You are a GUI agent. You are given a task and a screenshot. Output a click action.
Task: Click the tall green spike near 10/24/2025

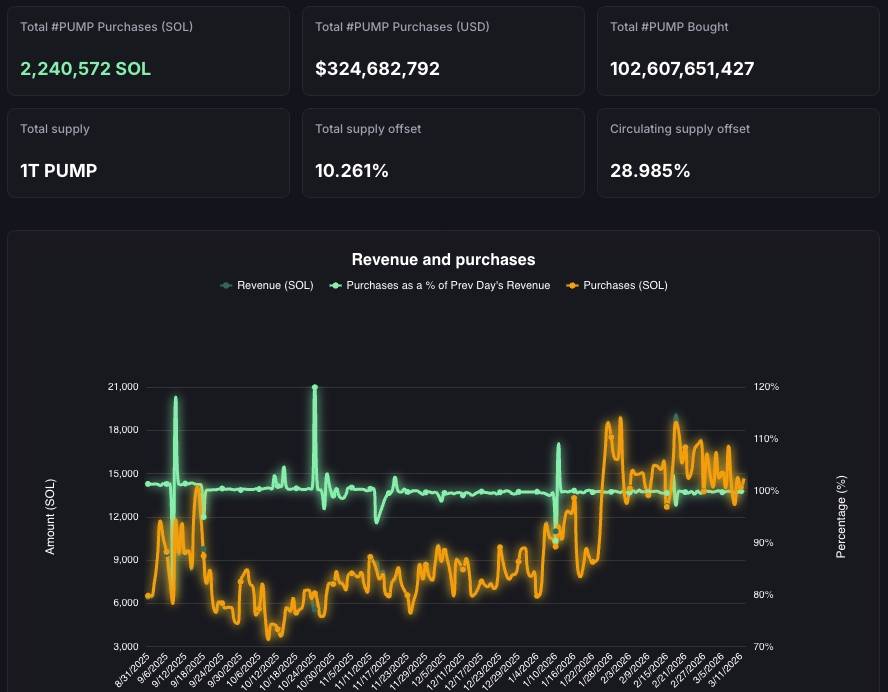[315, 387]
